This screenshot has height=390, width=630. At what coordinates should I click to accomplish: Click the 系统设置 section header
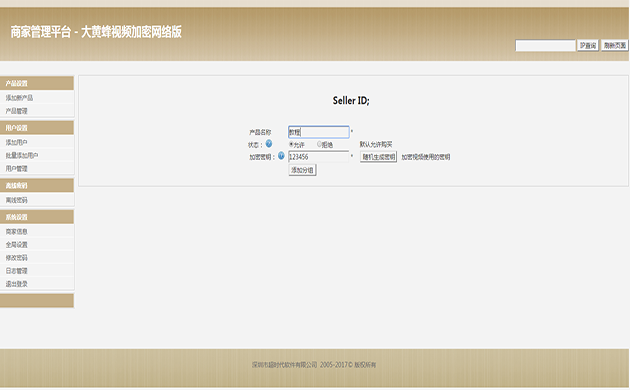point(37,217)
